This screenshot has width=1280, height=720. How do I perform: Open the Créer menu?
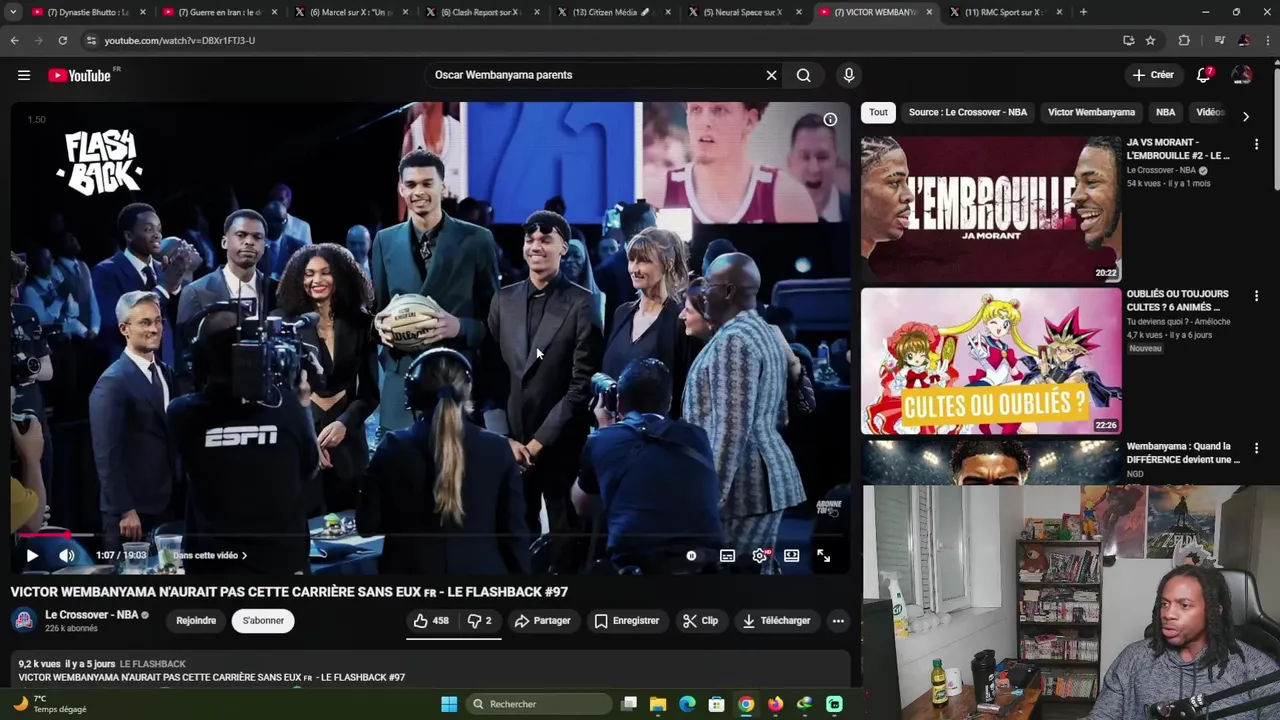click(1152, 75)
